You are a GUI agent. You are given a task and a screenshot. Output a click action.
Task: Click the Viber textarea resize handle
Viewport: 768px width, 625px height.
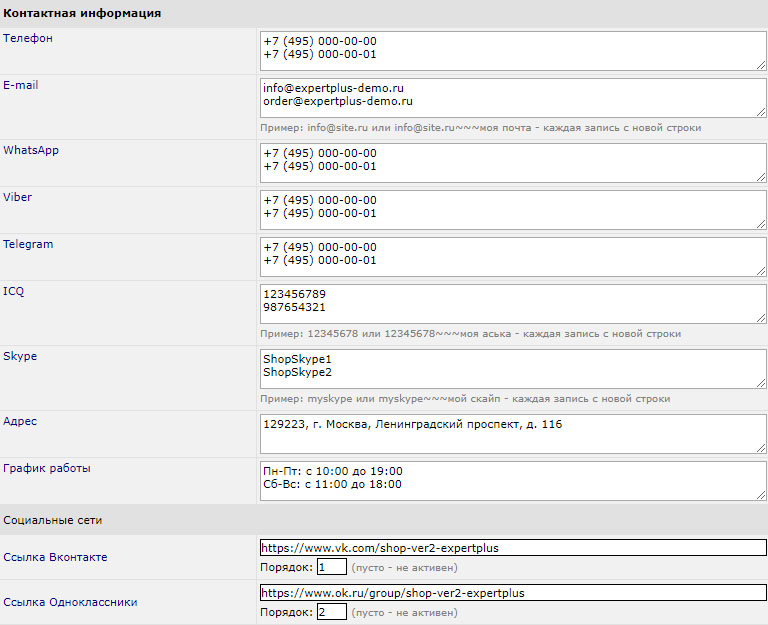click(761, 224)
